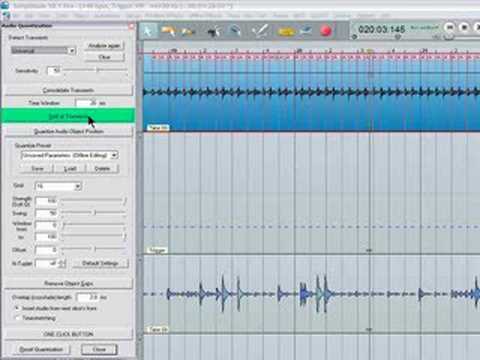Image resolution: width=480 pixels, height=360 pixels.
Task: Click the Take label on blue track
Action: pos(158,128)
